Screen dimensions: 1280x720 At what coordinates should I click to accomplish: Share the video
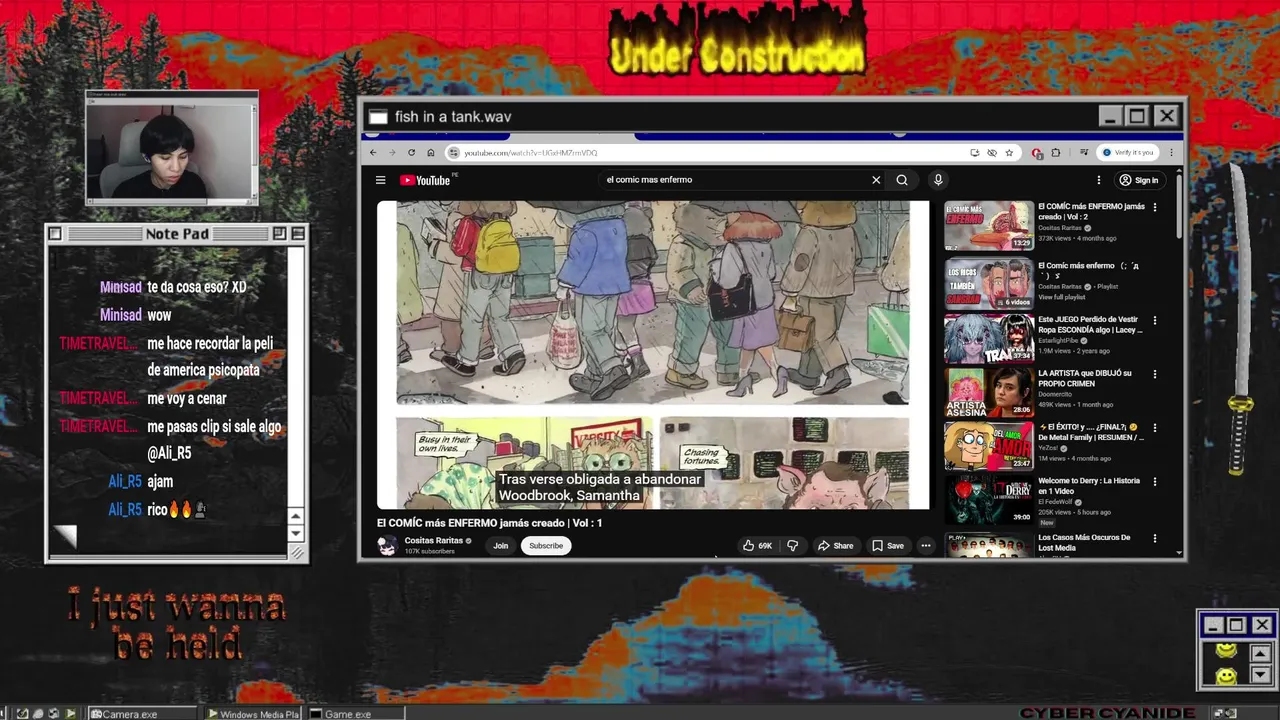835,546
